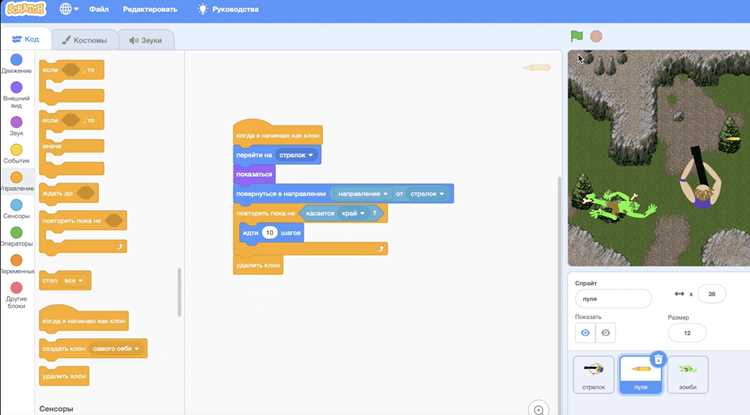Image resolution: width=750 pixels, height=415 pixels.
Task: Open the 'стоп все' dropdown in palette
Action: (x=74, y=281)
